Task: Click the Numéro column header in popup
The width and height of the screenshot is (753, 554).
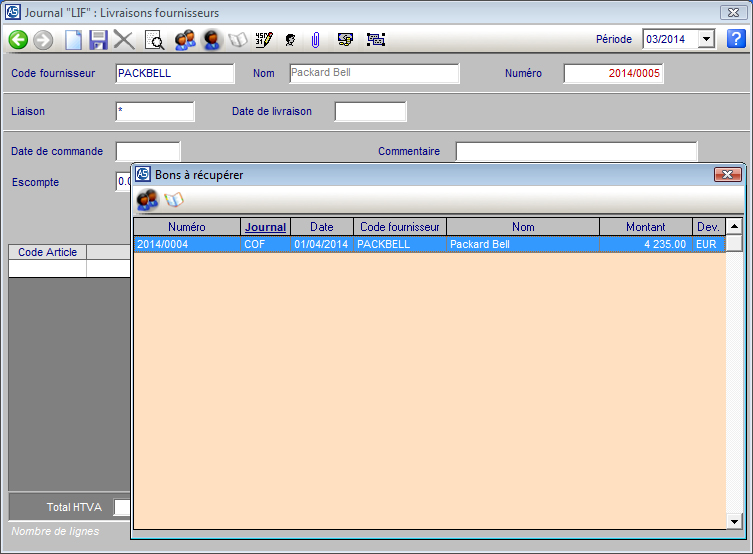Action: point(187,227)
